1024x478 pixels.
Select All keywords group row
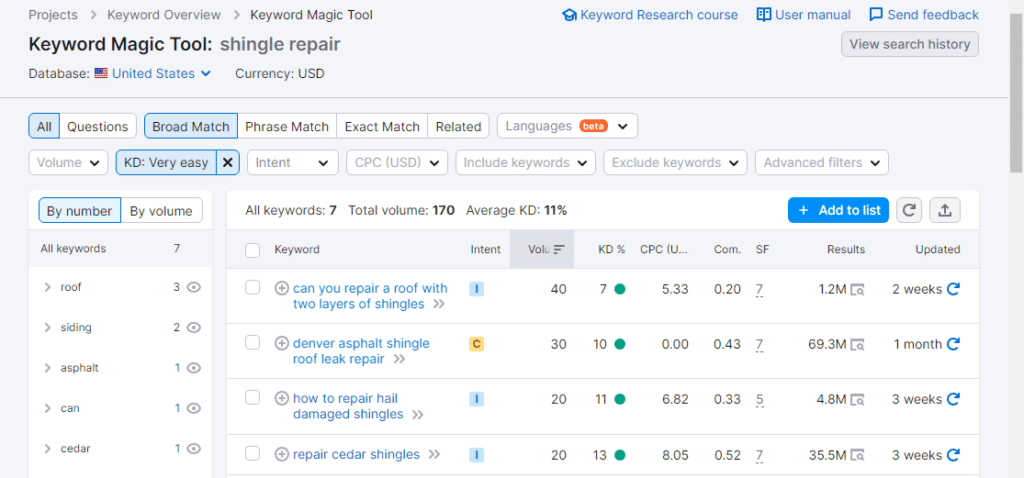click(120, 249)
